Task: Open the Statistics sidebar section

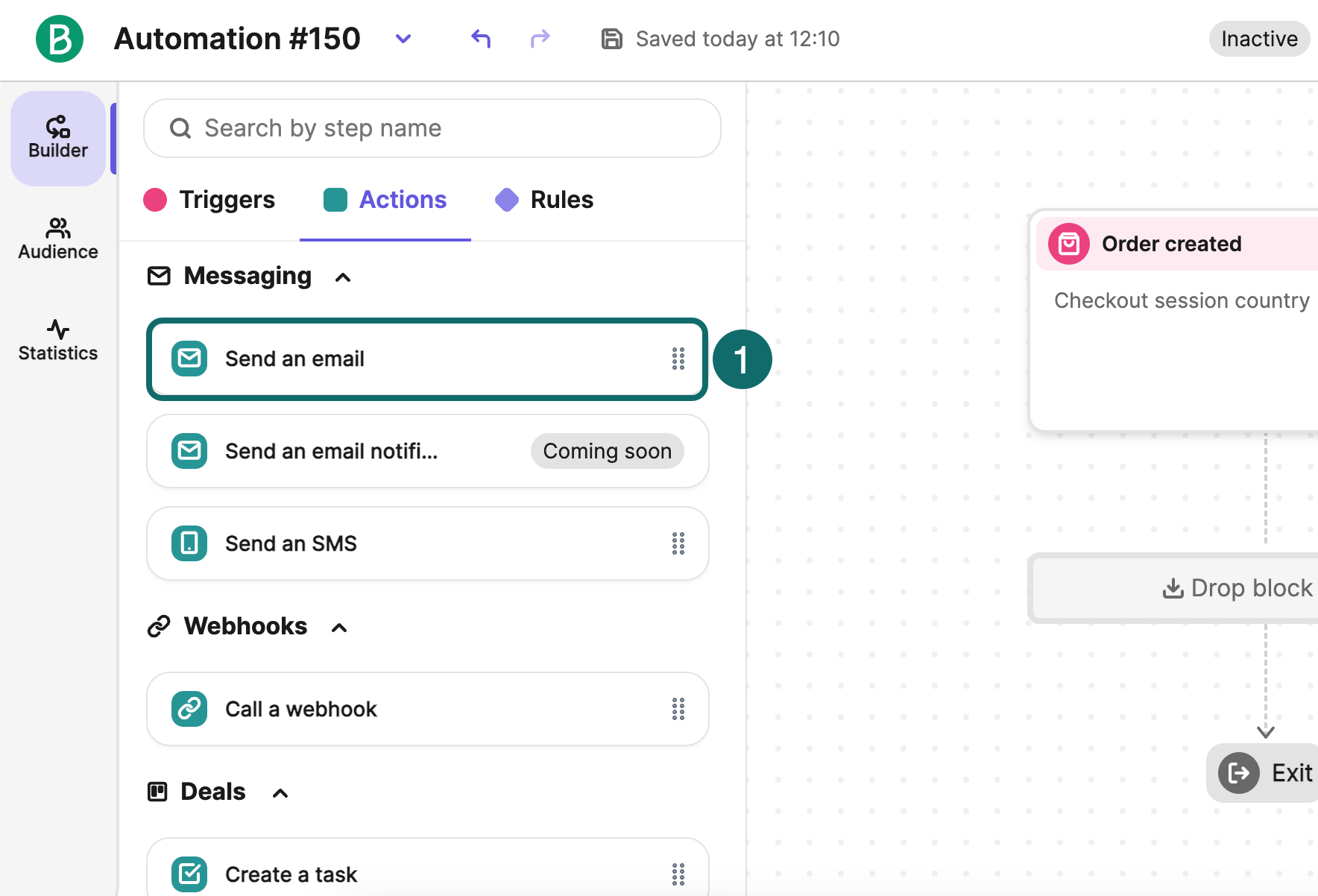Action: [x=58, y=340]
